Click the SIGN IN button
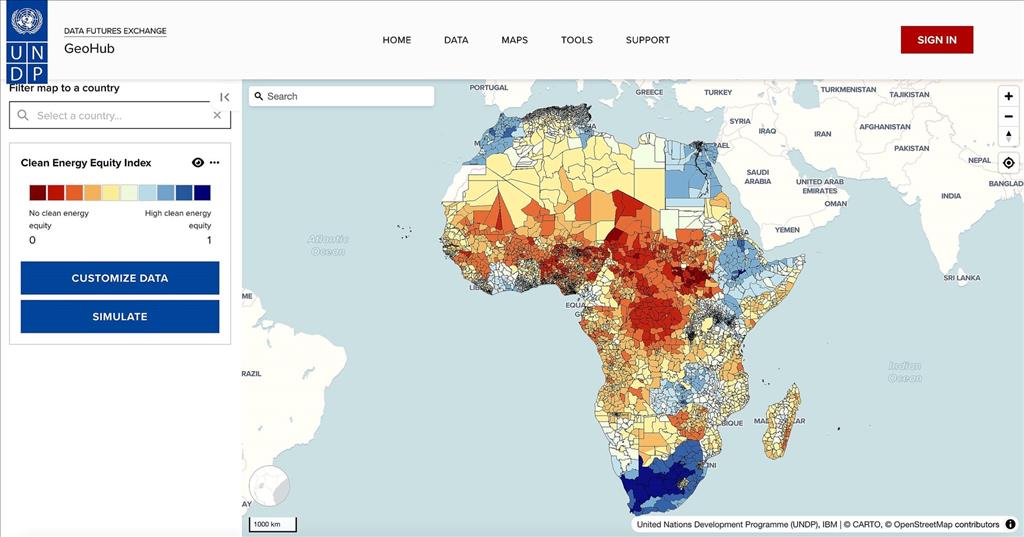Screen dimensions: 1024x537 coord(936,40)
